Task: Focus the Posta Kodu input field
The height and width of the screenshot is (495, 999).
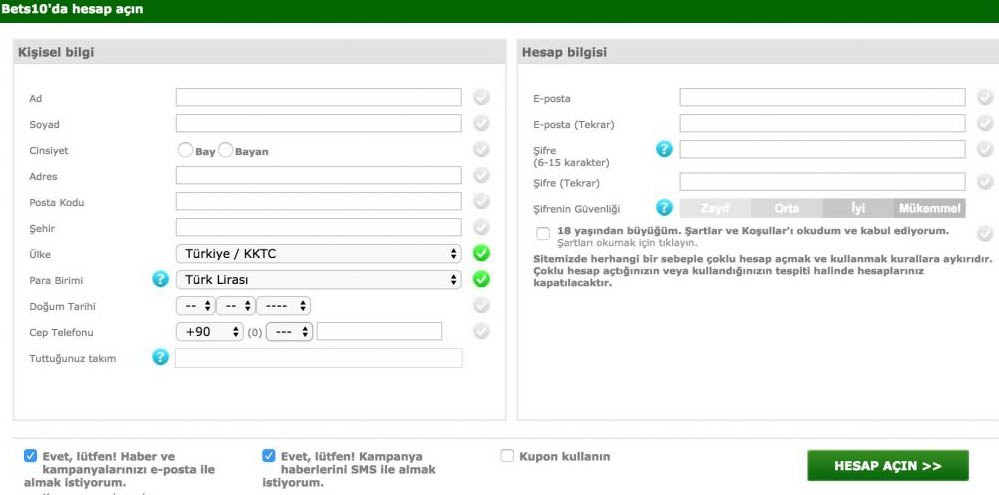Action: point(319,201)
